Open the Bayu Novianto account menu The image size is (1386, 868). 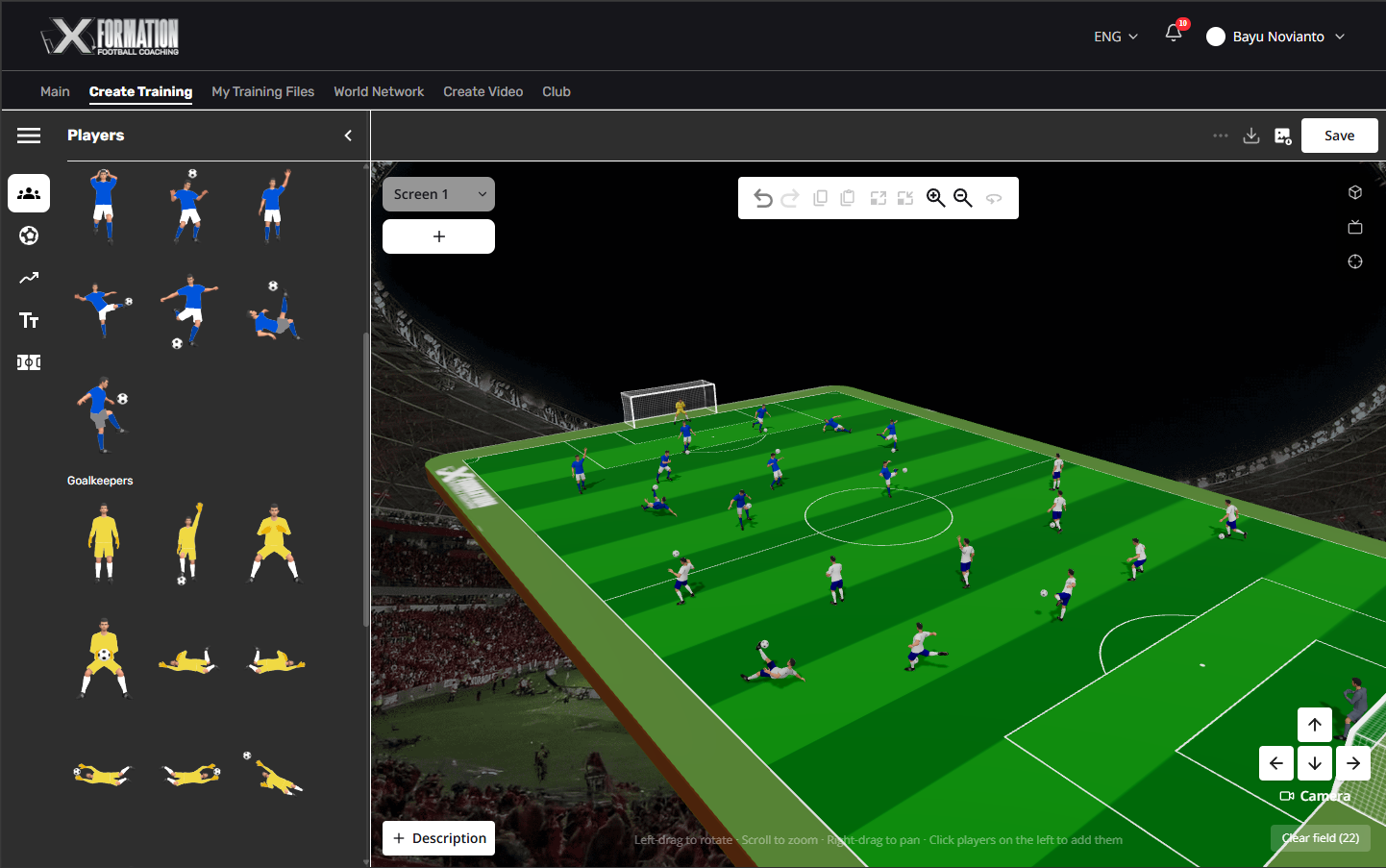tap(1276, 37)
